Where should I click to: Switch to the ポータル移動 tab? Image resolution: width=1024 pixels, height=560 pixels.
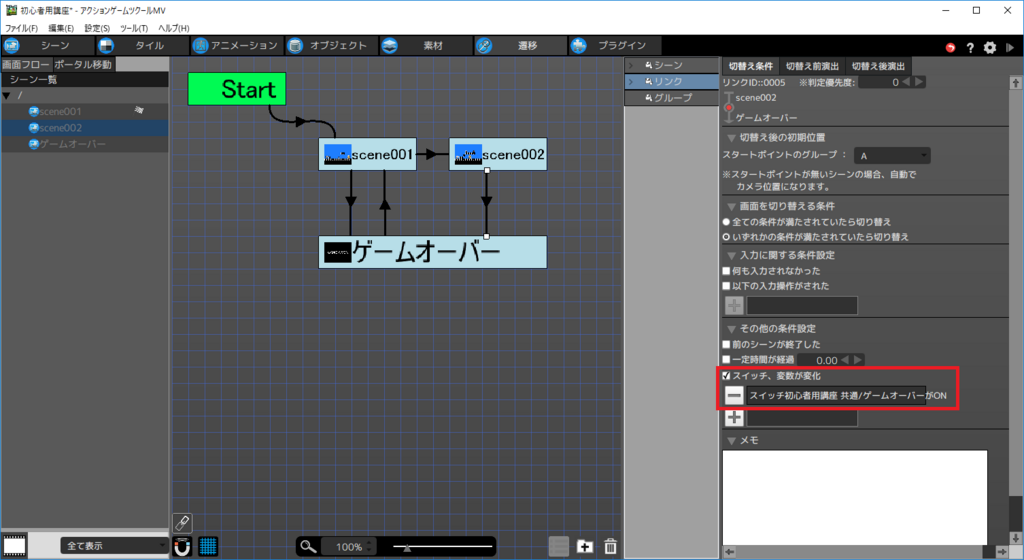pos(83,64)
